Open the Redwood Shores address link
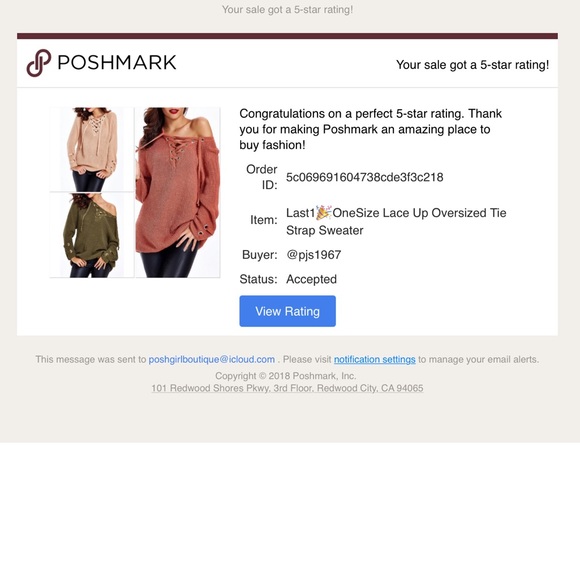The height and width of the screenshot is (580, 580). (287, 388)
